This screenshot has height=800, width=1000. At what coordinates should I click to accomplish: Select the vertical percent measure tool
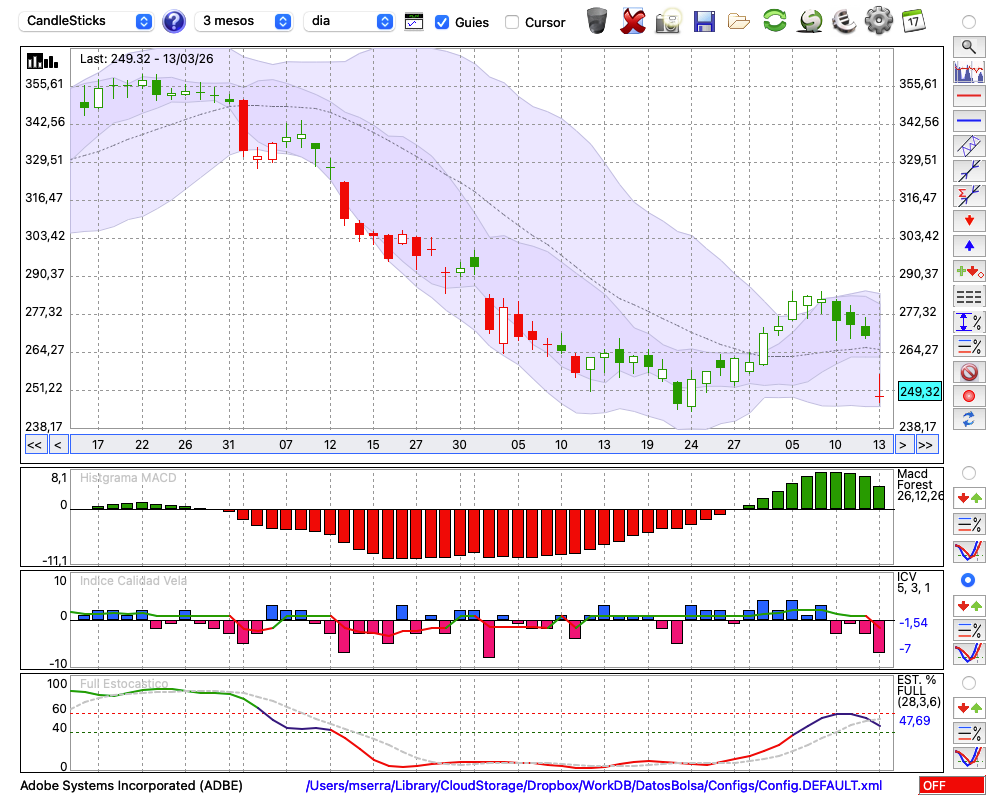(969, 322)
